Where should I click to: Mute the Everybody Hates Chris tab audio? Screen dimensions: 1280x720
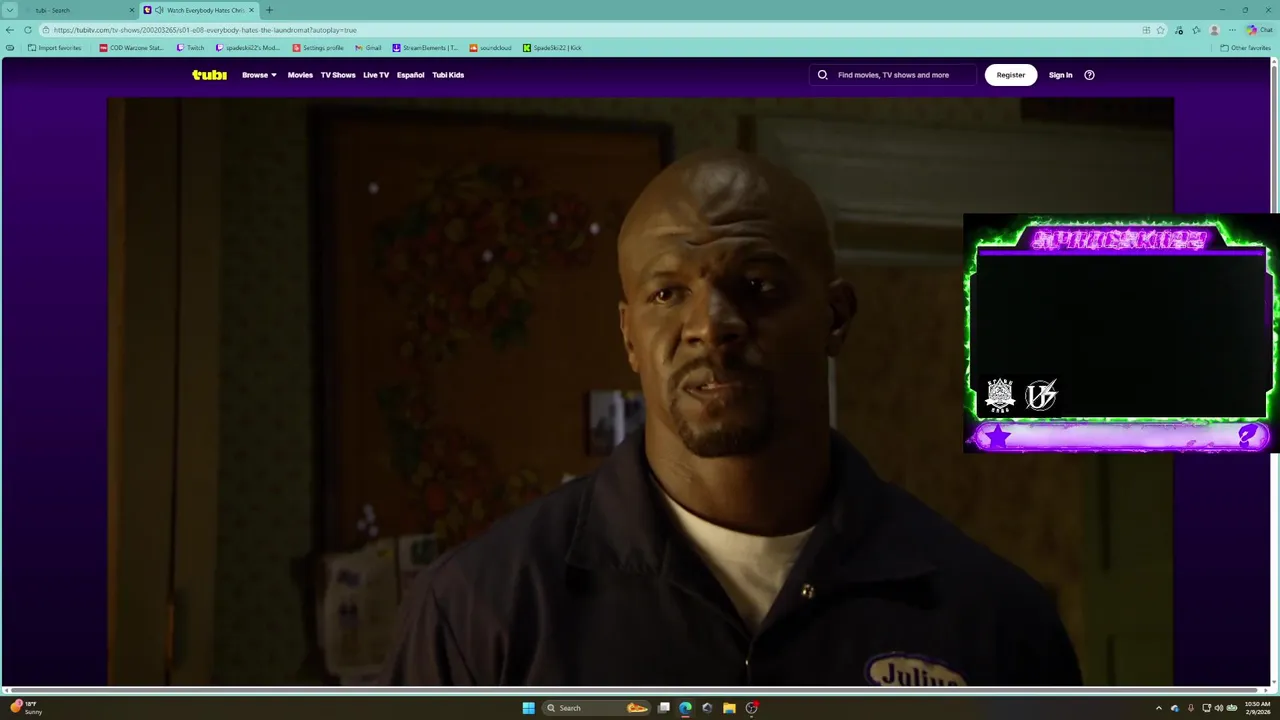click(159, 10)
